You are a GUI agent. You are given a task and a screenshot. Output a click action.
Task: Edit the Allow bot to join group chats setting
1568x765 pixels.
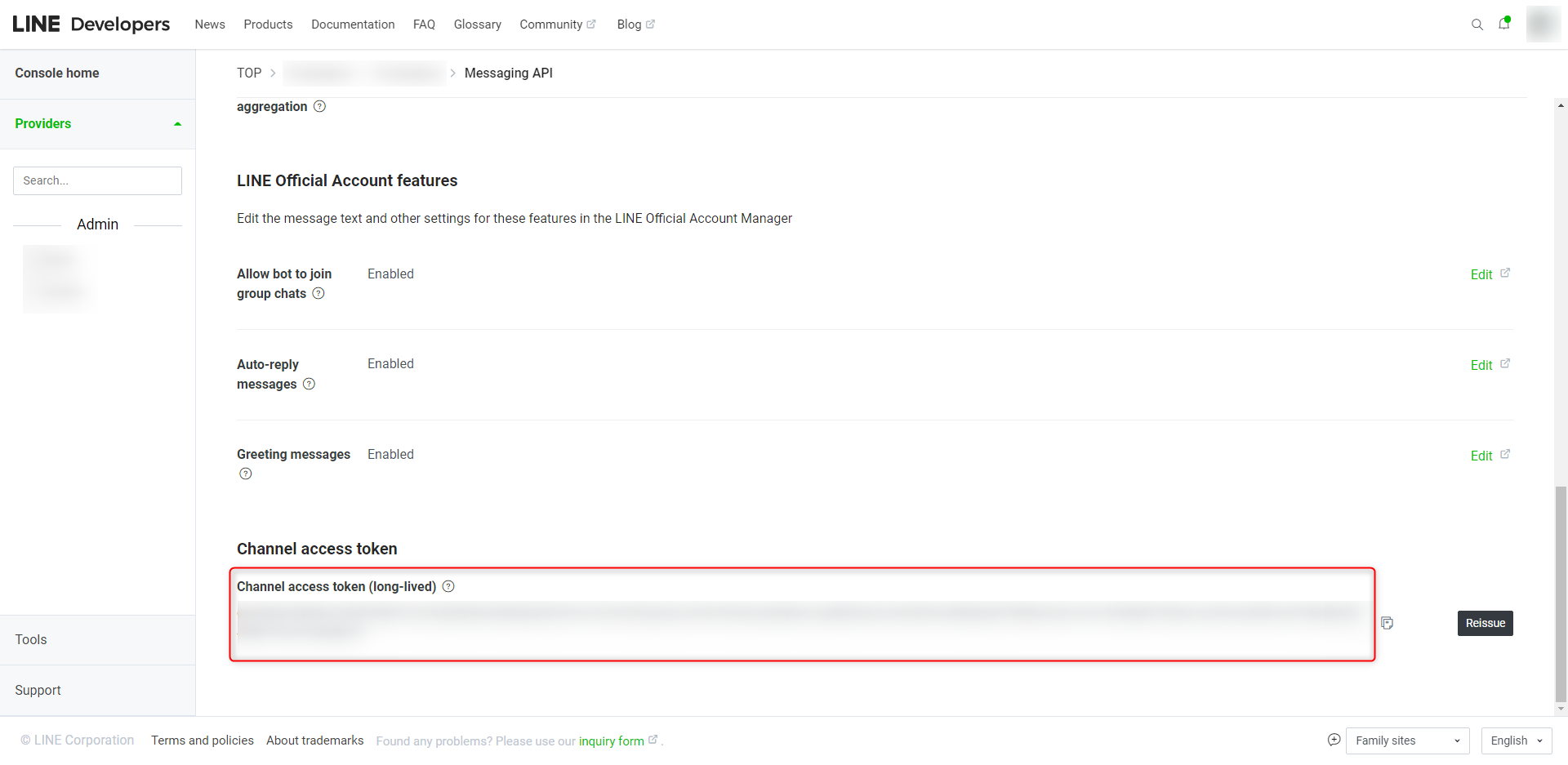tap(1490, 274)
